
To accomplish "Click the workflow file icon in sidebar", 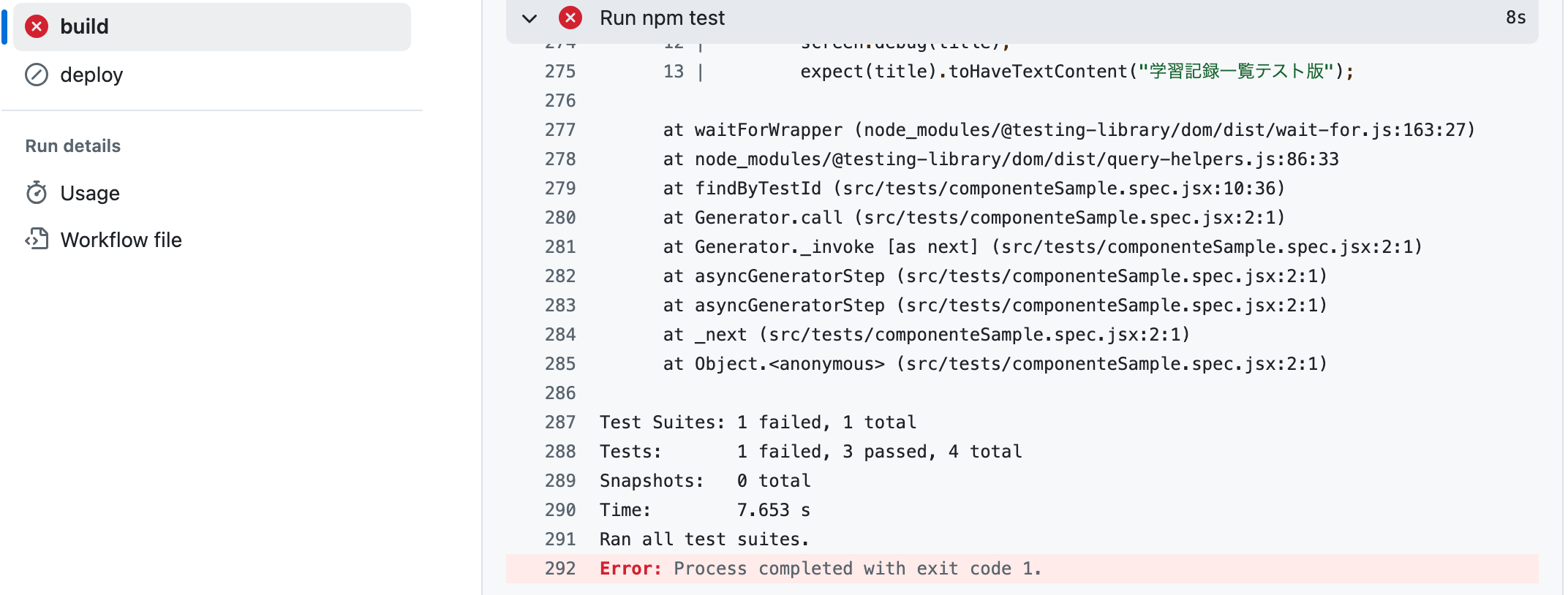I will coord(36,239).
